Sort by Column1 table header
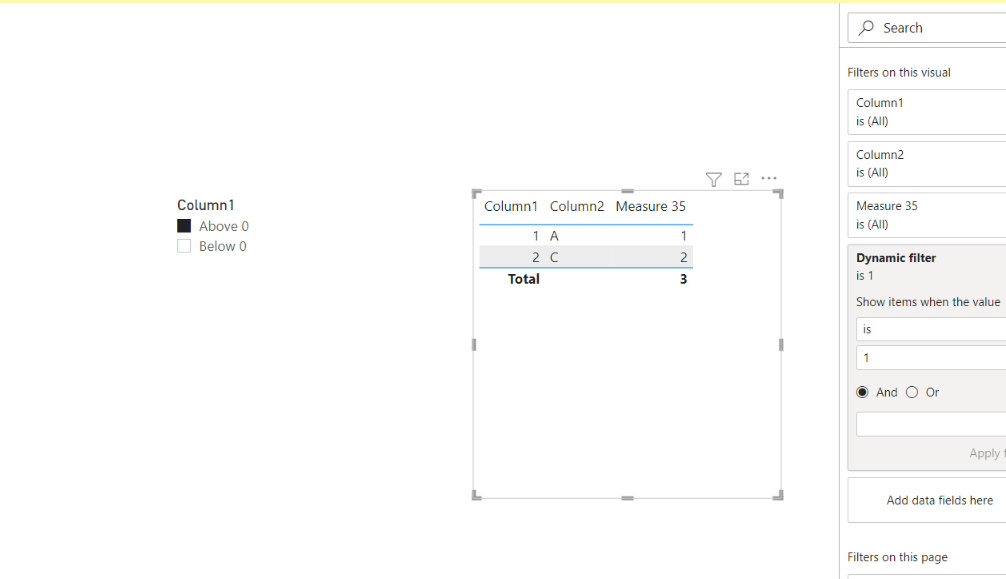 [511, 206]
